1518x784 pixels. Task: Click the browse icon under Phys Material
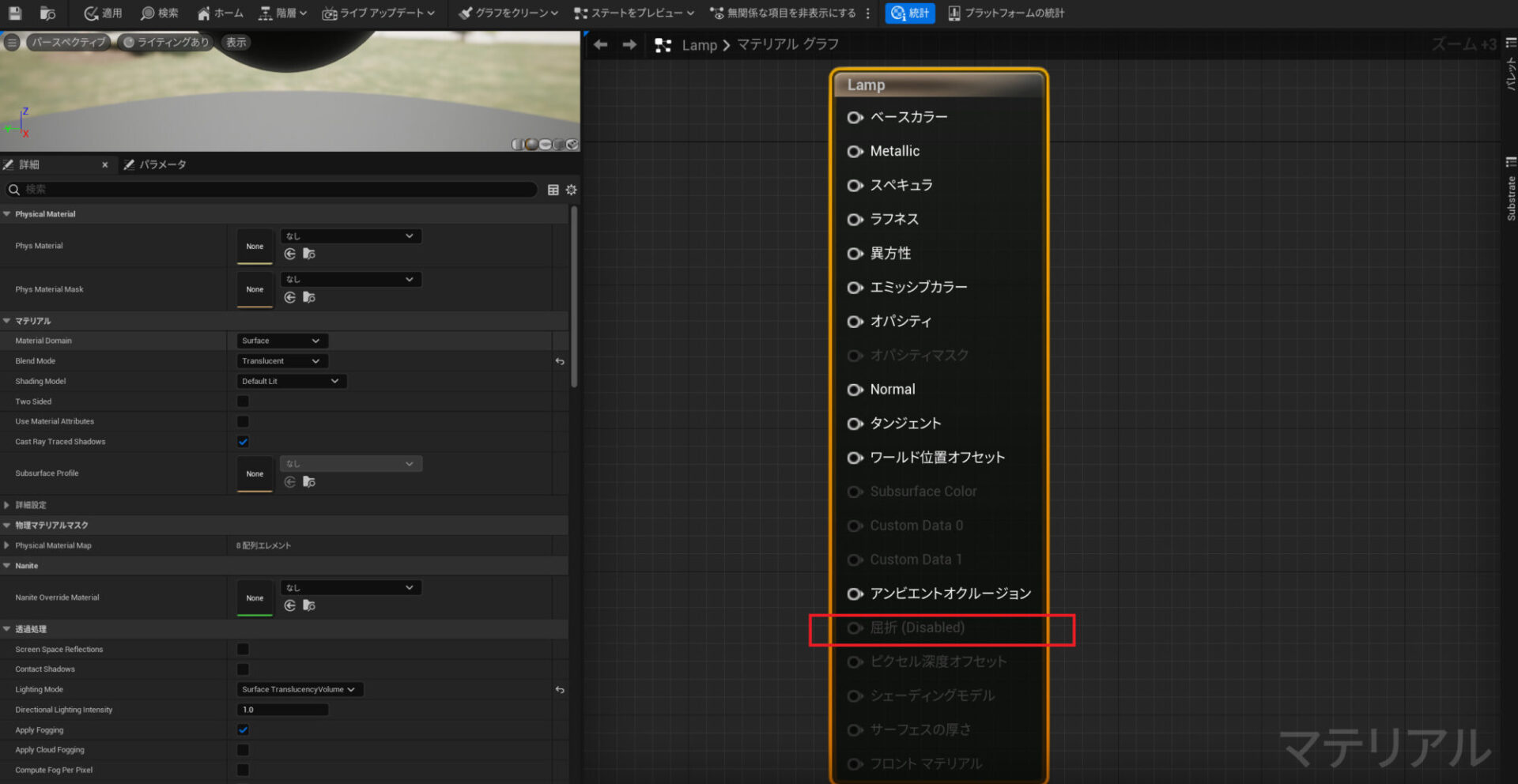(309, 254)
